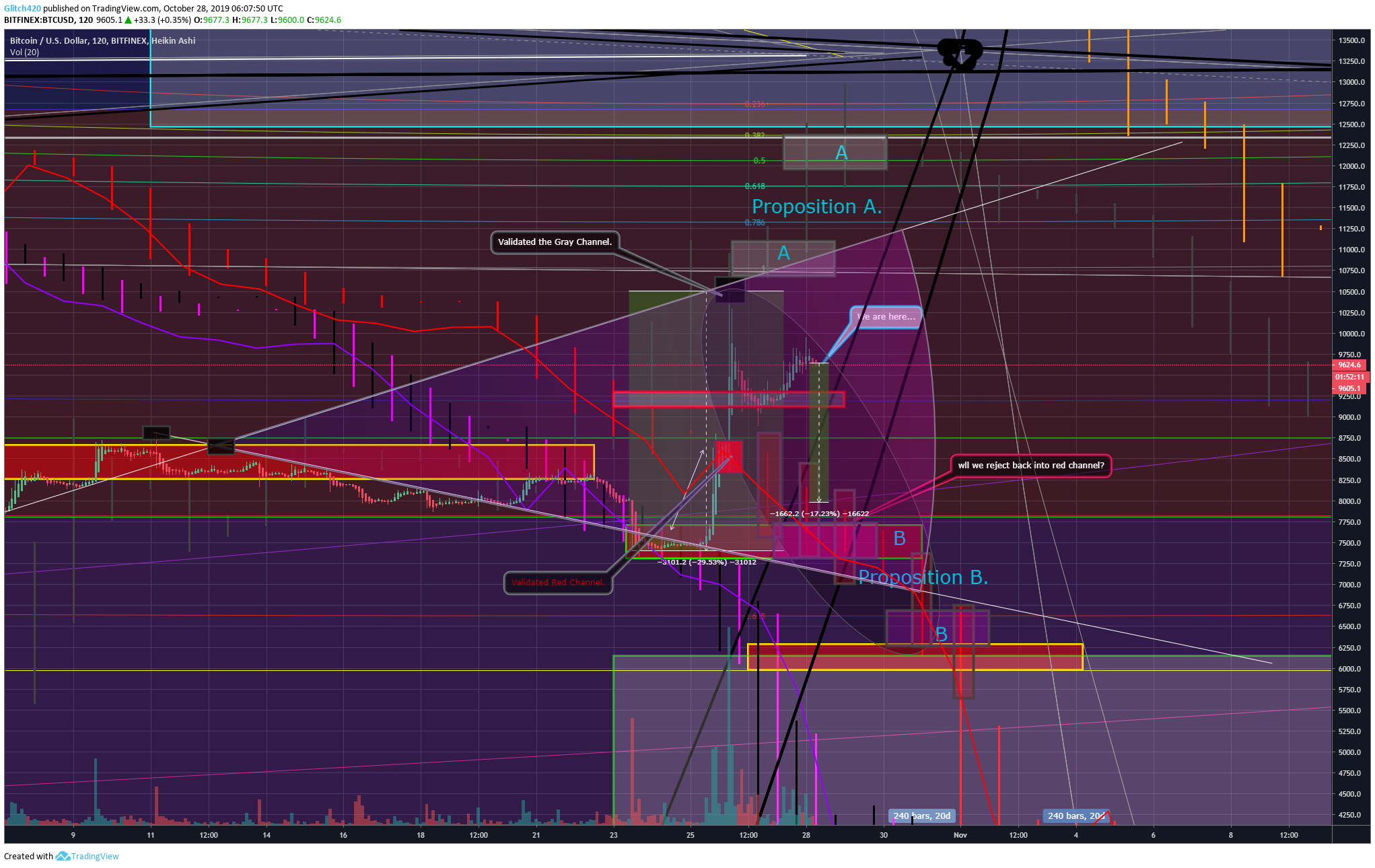The width and height of the screenshot is (1375, 868).
Task: Select the 'Proposition A.' text label
Action: pos(816,207)
